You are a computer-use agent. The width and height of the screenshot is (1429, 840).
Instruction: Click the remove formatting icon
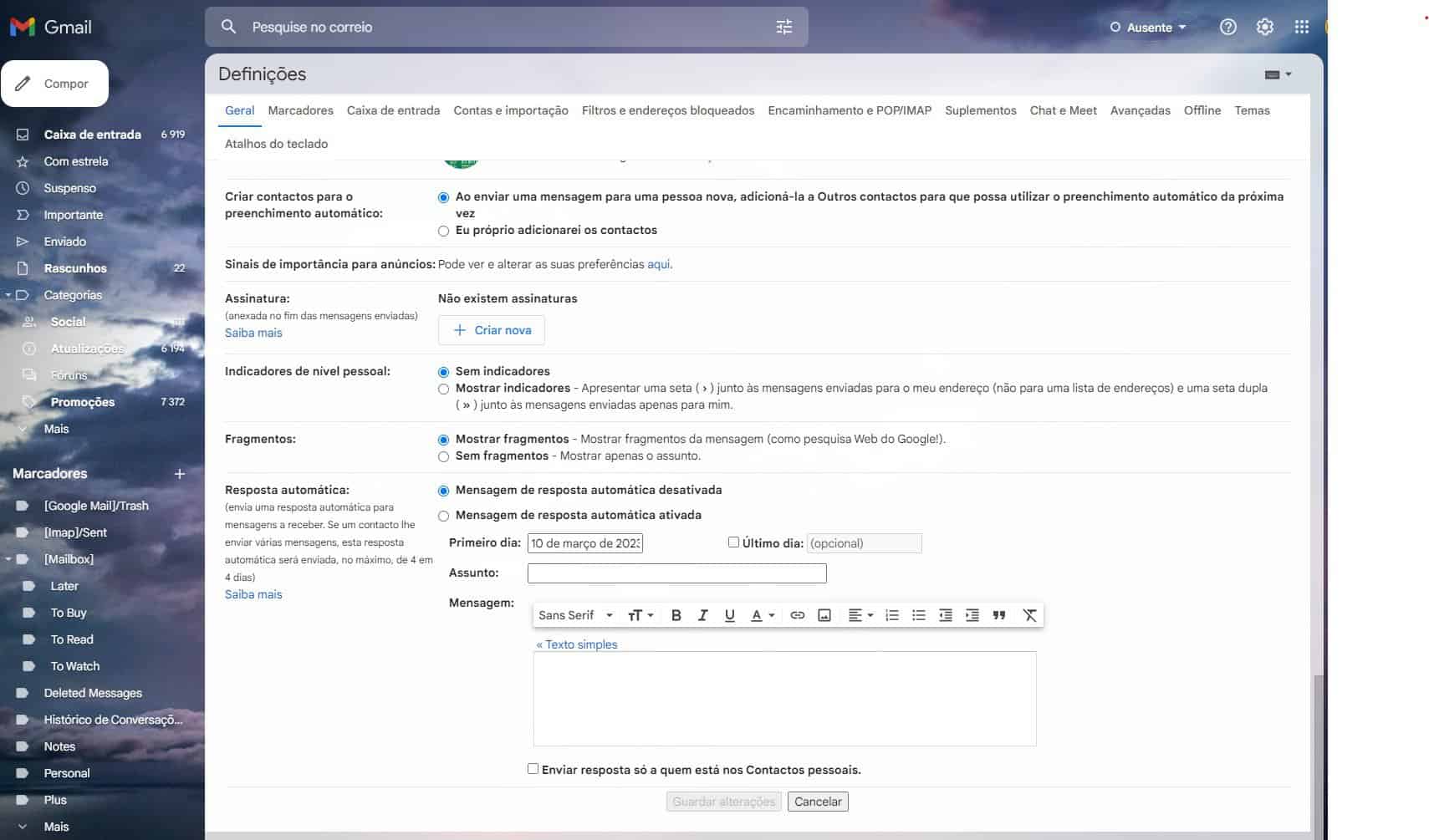pyautogui.click(x=1029, y=615)
